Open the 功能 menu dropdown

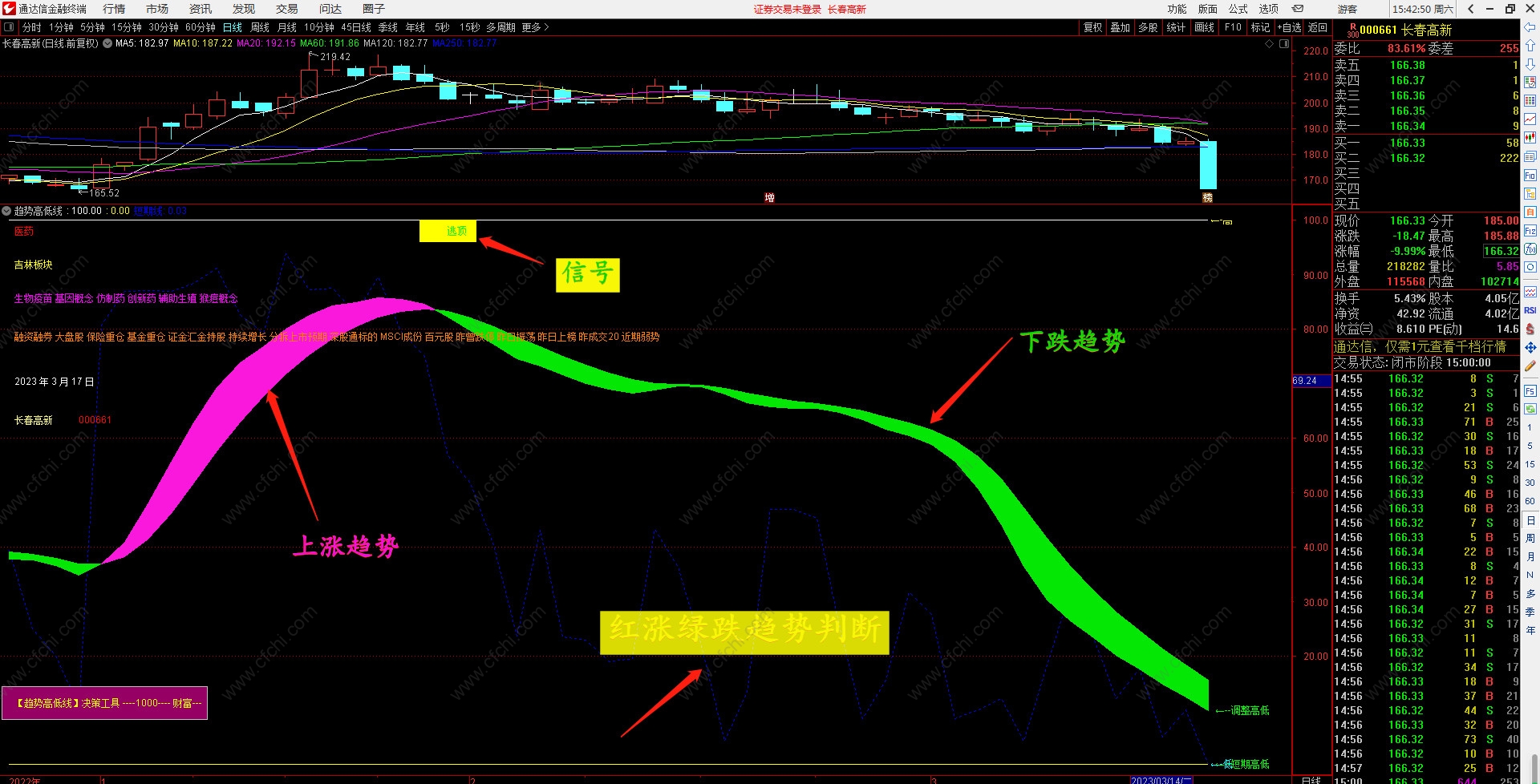[x=1177, y=9]
